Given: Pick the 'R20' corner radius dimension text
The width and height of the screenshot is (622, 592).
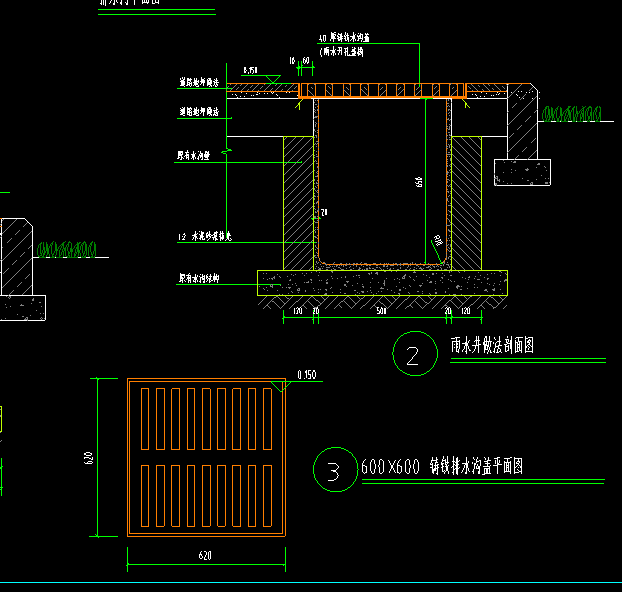Looking at the screenshot, I should [x=438, y=240].
